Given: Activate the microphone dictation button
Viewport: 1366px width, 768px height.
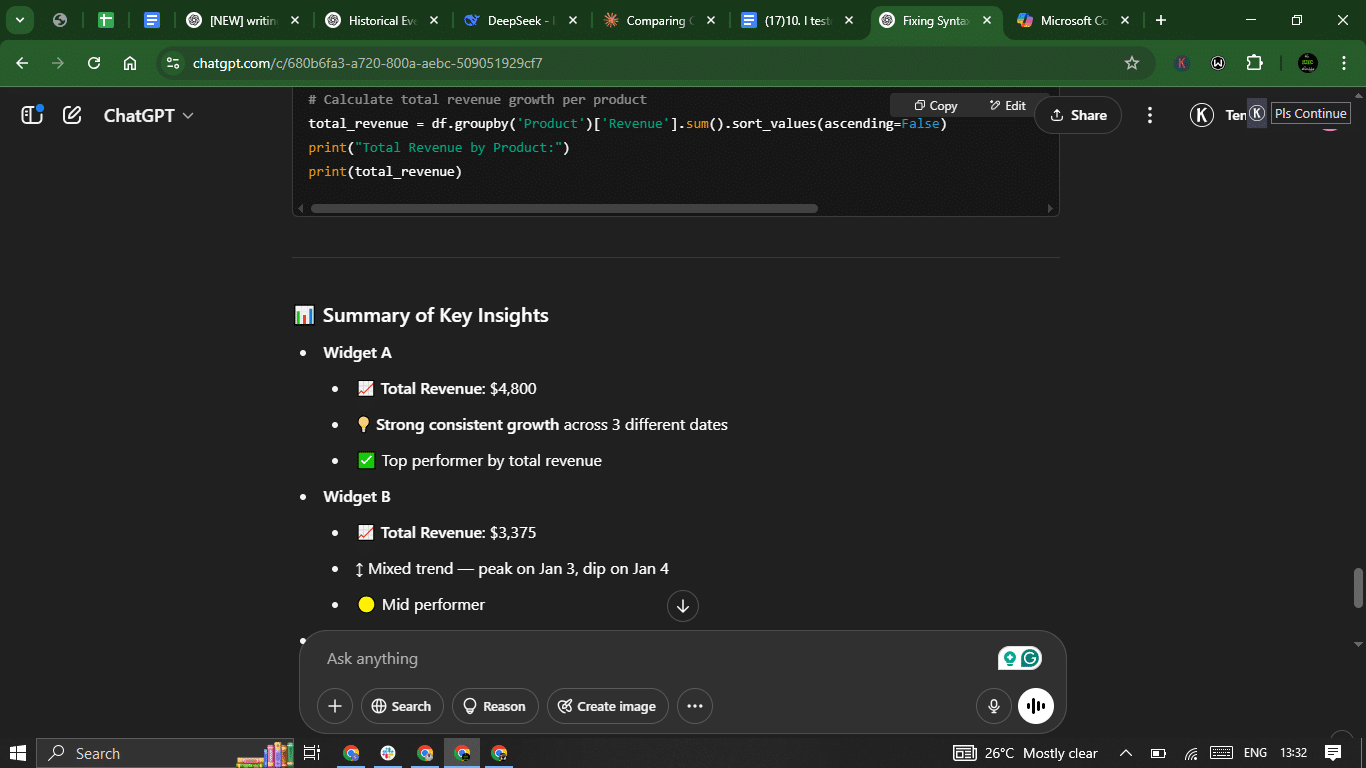Looking at the screenshot, I should point(994,706).
